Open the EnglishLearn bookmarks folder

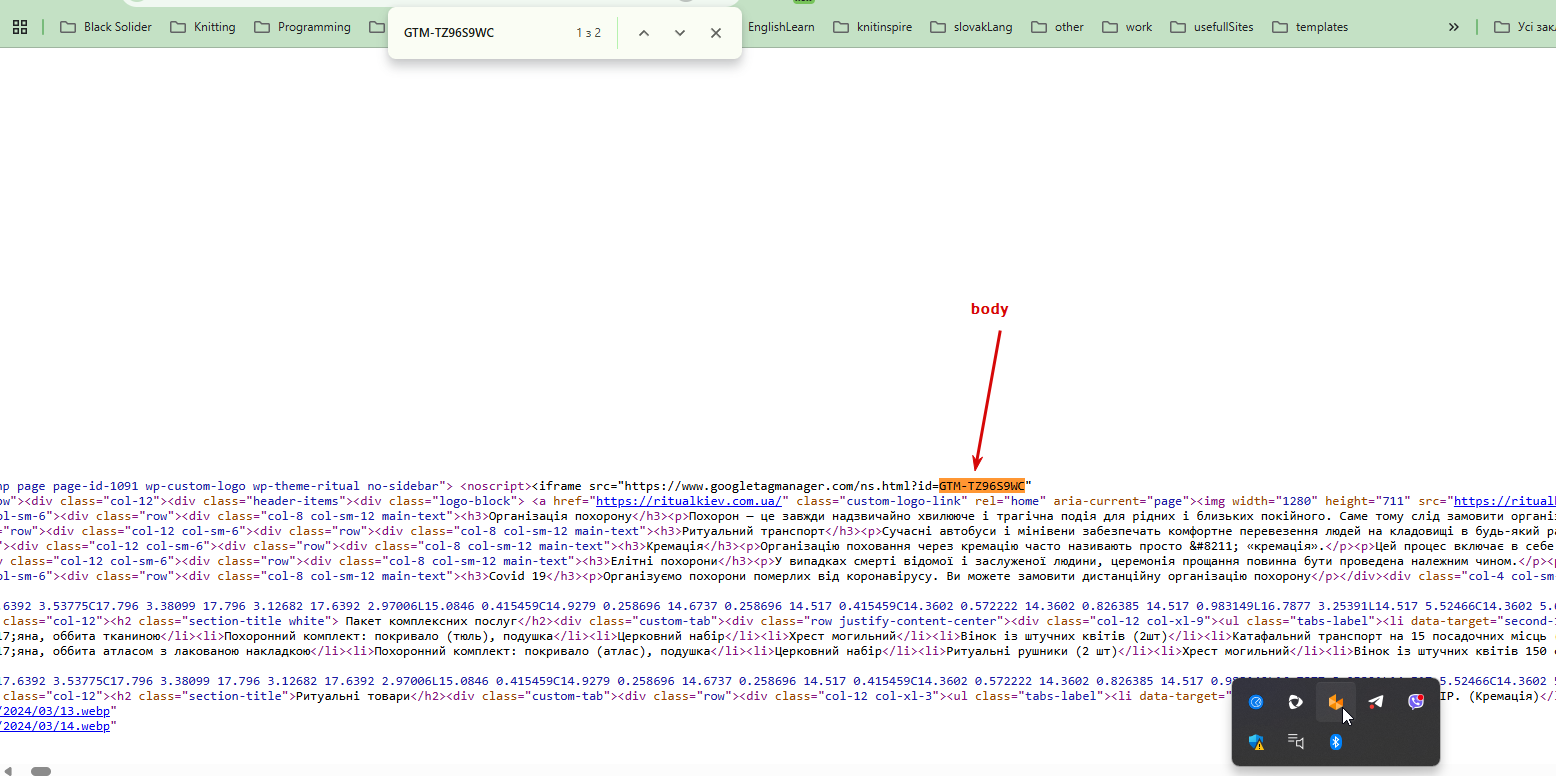(x=781, y=27)
